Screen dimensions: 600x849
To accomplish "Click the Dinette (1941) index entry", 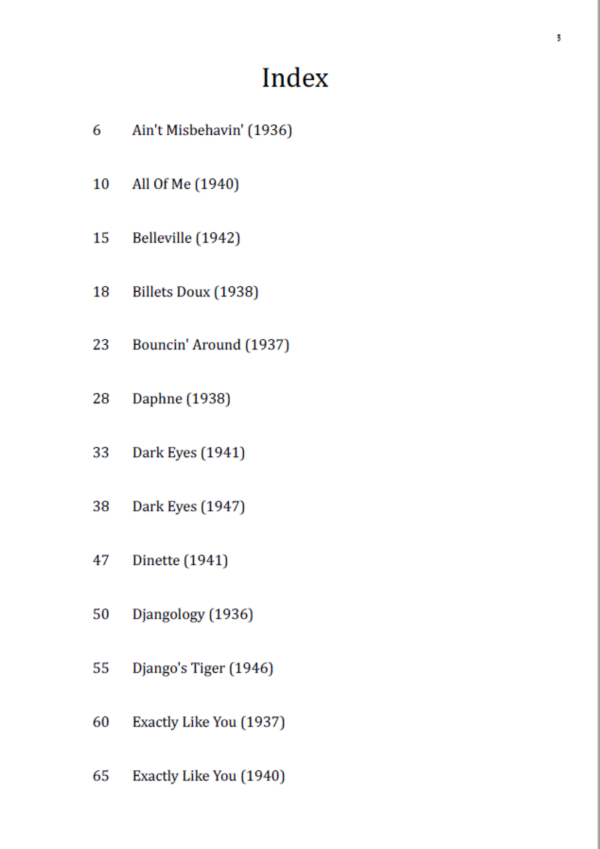I will click(180, 561).
